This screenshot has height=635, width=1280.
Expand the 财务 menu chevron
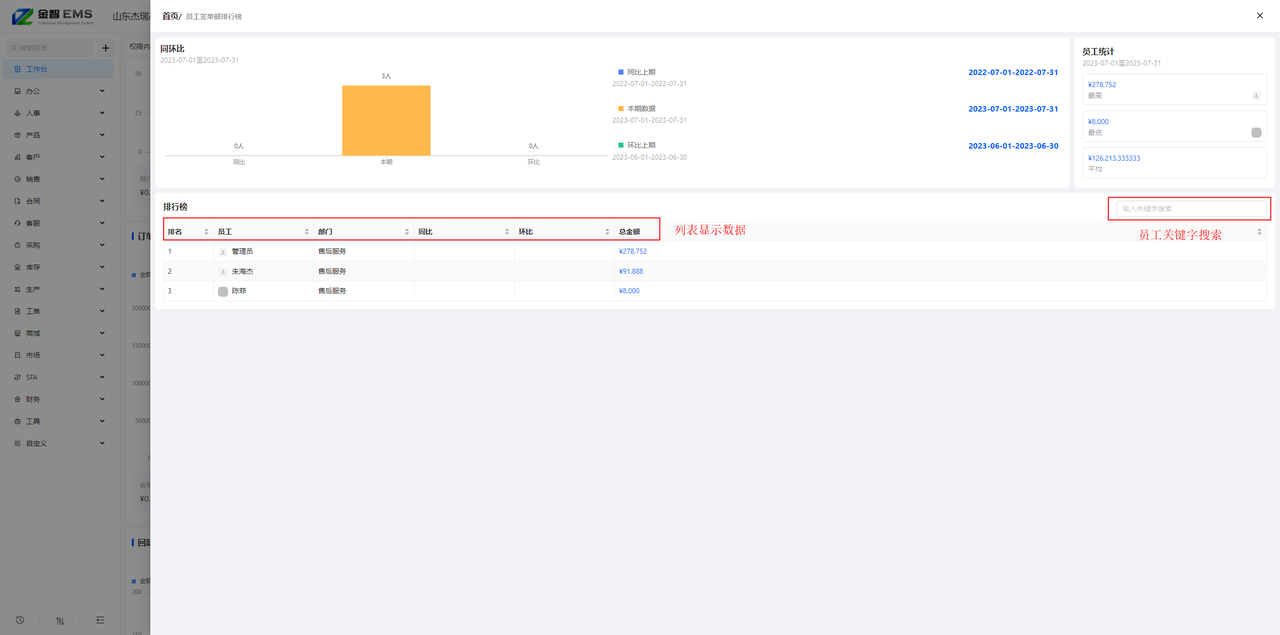pyautogui.click(x=102, y=399)
